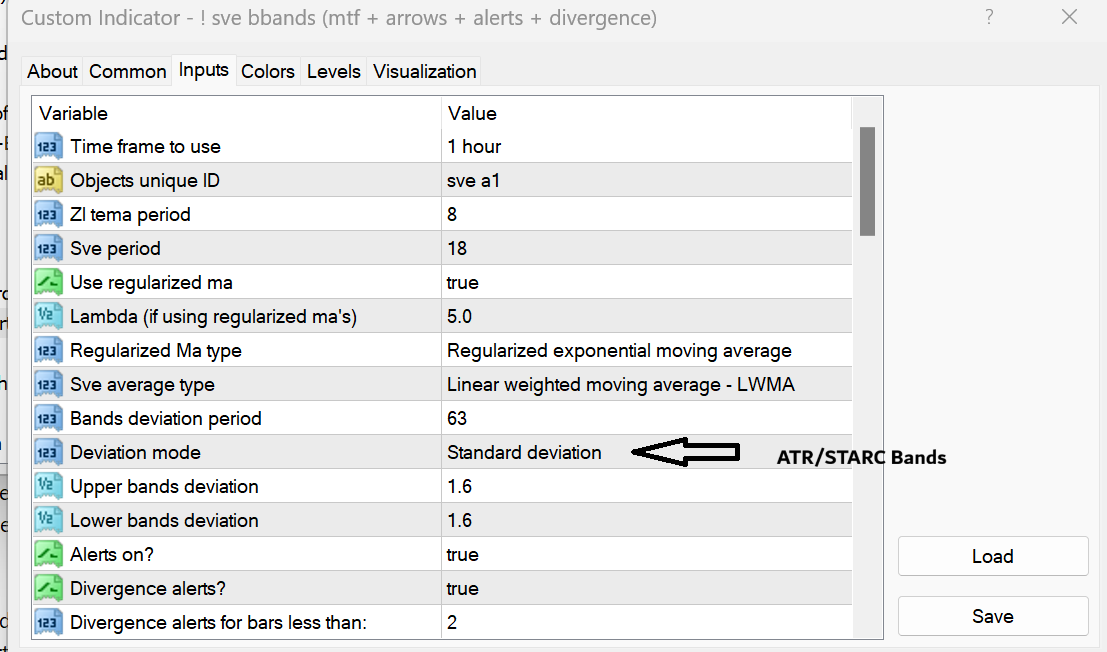Click the green icon for Use regularized ma
This screenshot has width=1107, height=652.
pos(48,283)
